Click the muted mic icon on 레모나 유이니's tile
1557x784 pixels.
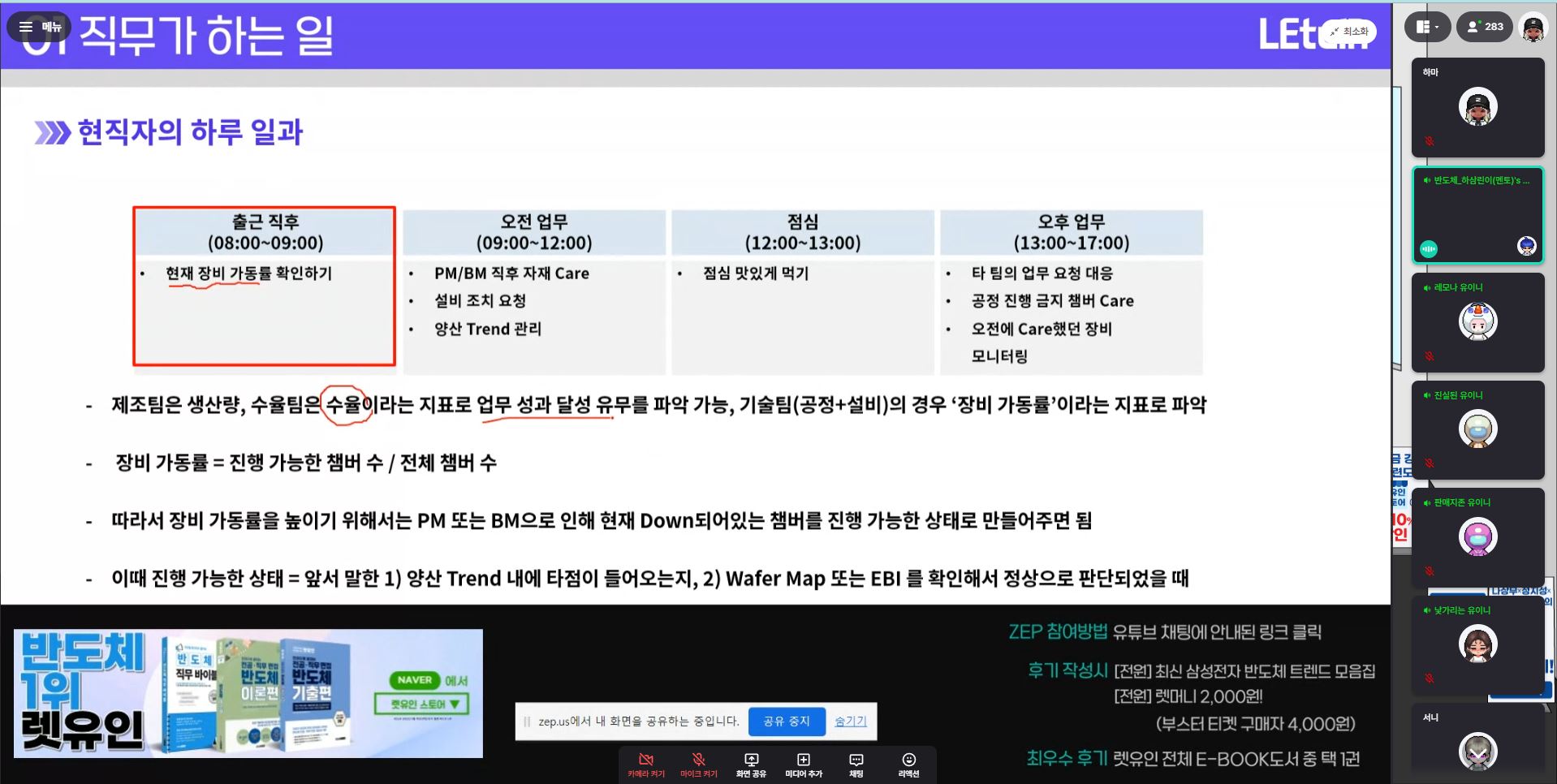[1430, 356]
